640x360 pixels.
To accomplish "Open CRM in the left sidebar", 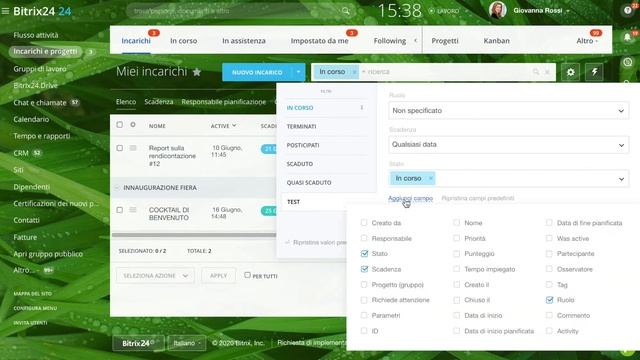I will [21, 153].
